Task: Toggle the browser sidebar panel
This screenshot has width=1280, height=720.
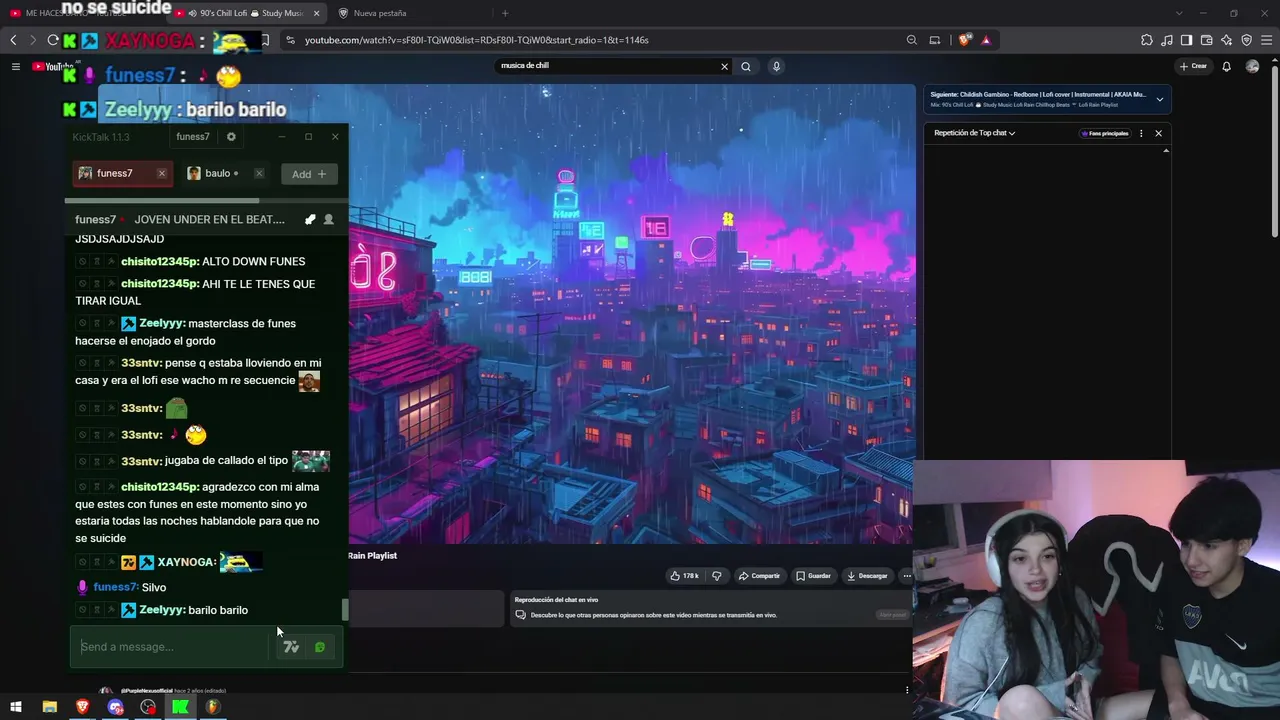Action: pos(1186,40)
